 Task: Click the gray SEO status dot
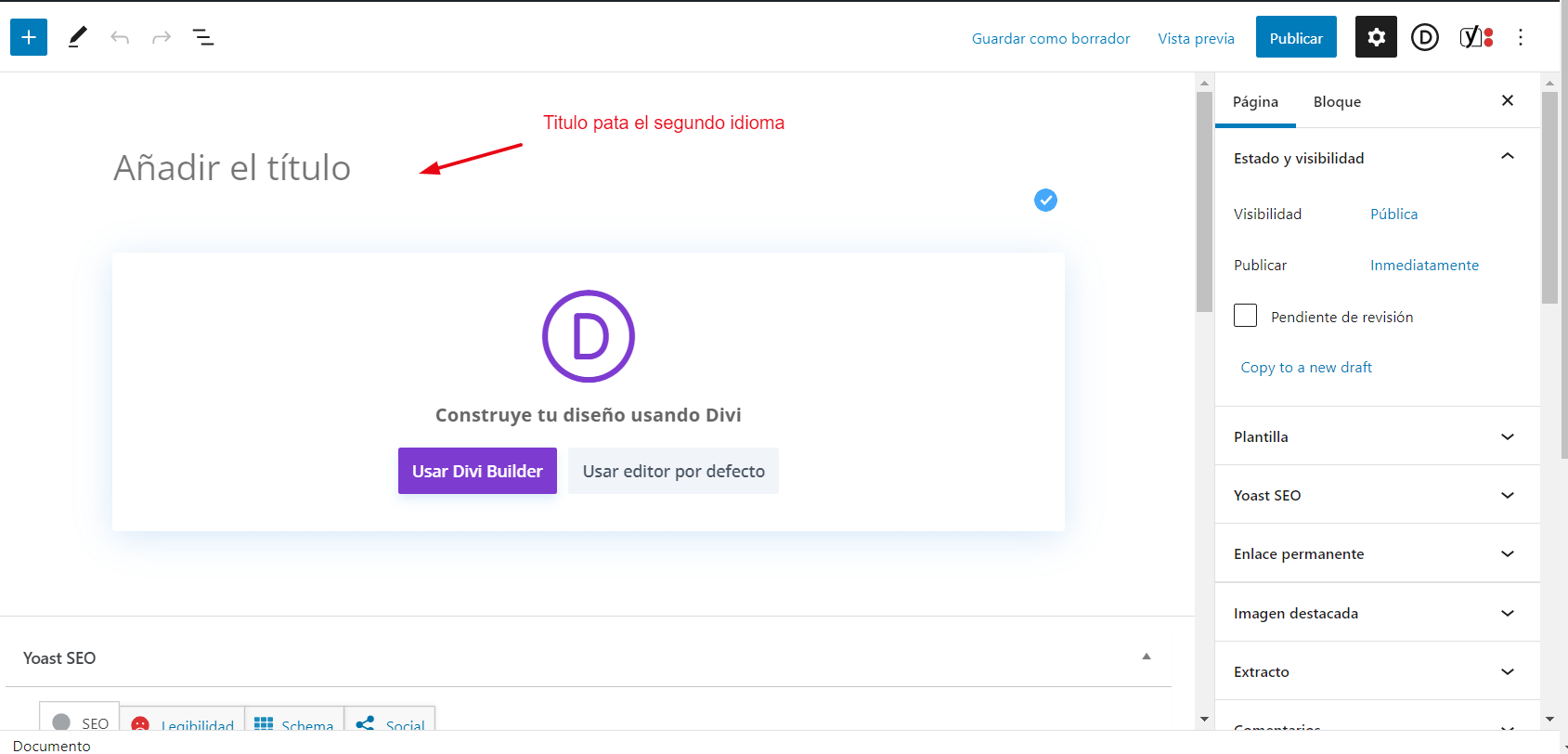tap(61, 722)
